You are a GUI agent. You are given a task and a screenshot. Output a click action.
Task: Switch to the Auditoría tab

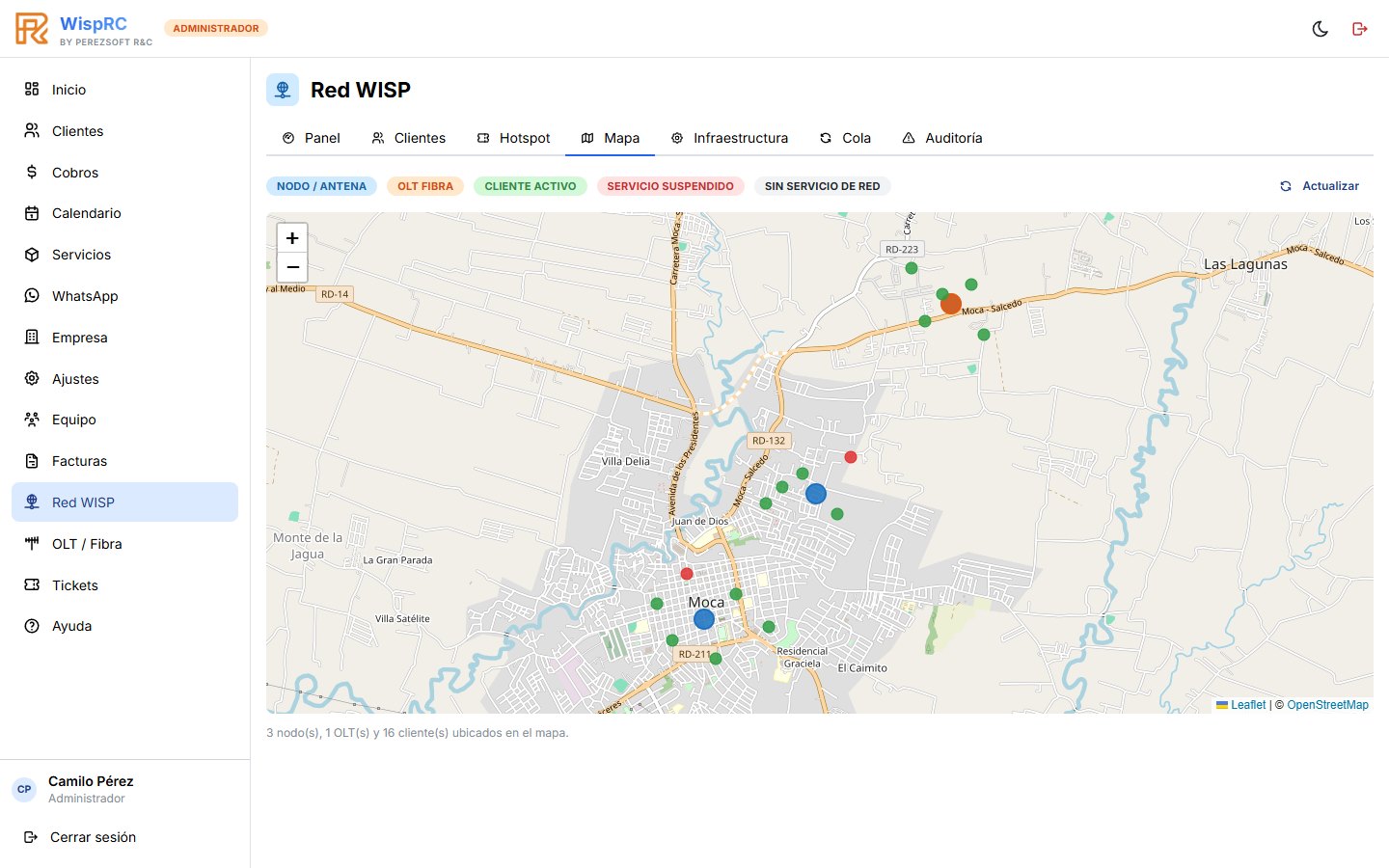tap(942, 138)
